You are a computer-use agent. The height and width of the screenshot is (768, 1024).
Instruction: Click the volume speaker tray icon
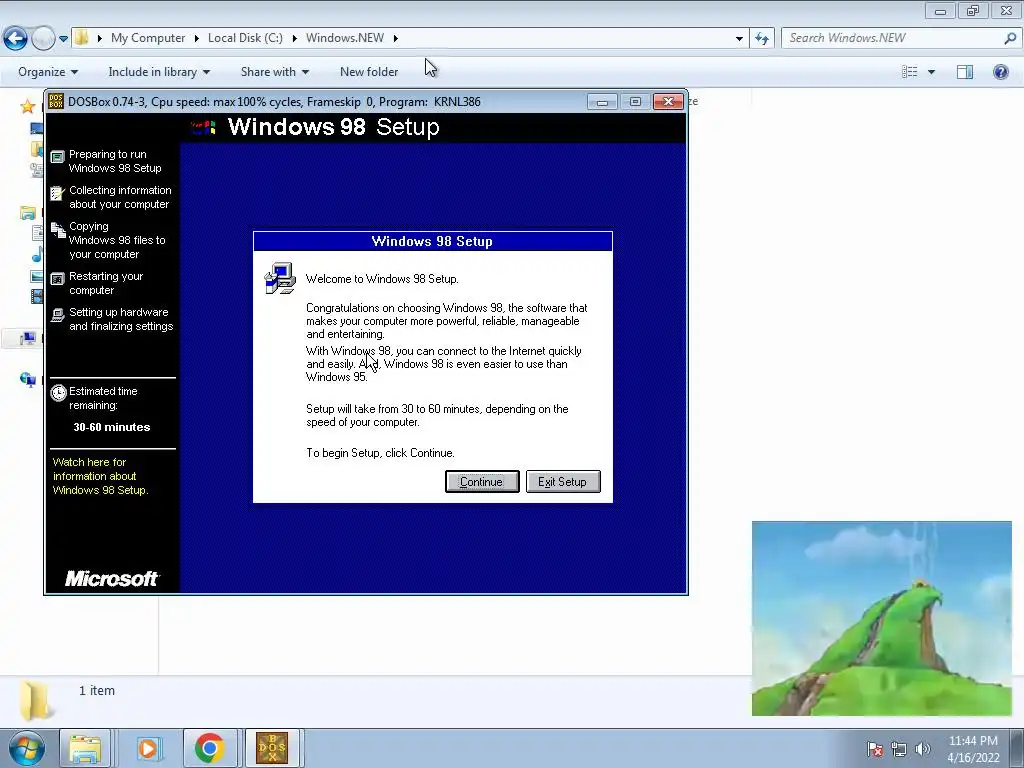point(923,749)
